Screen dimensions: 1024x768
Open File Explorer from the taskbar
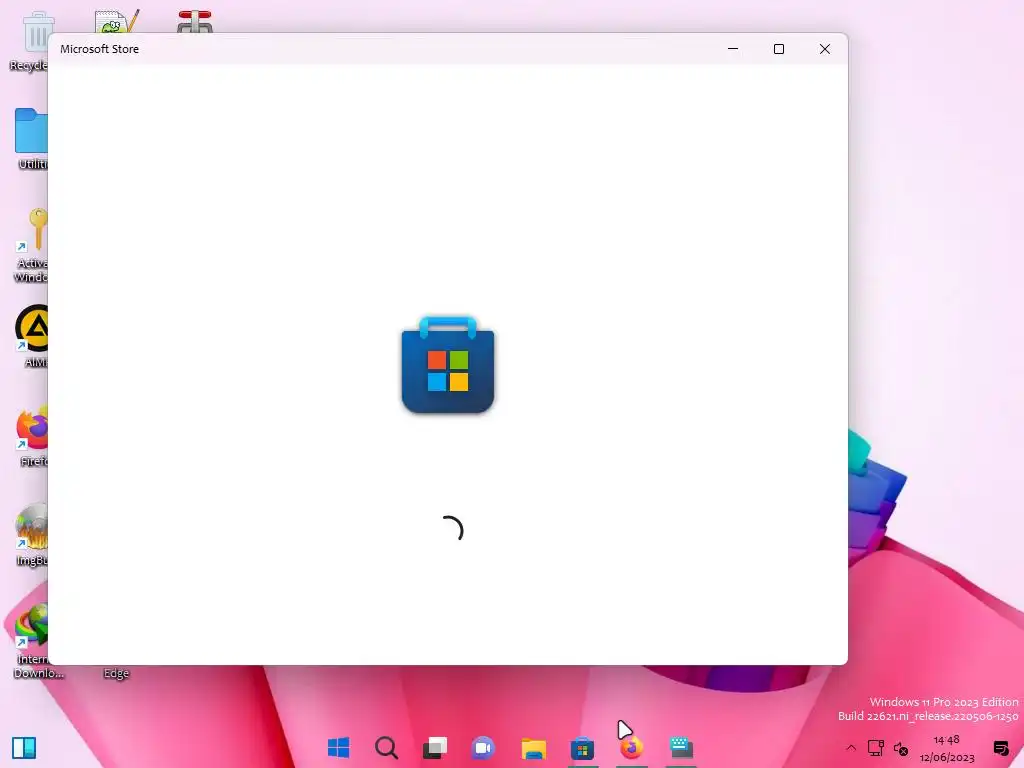point(534,748)
